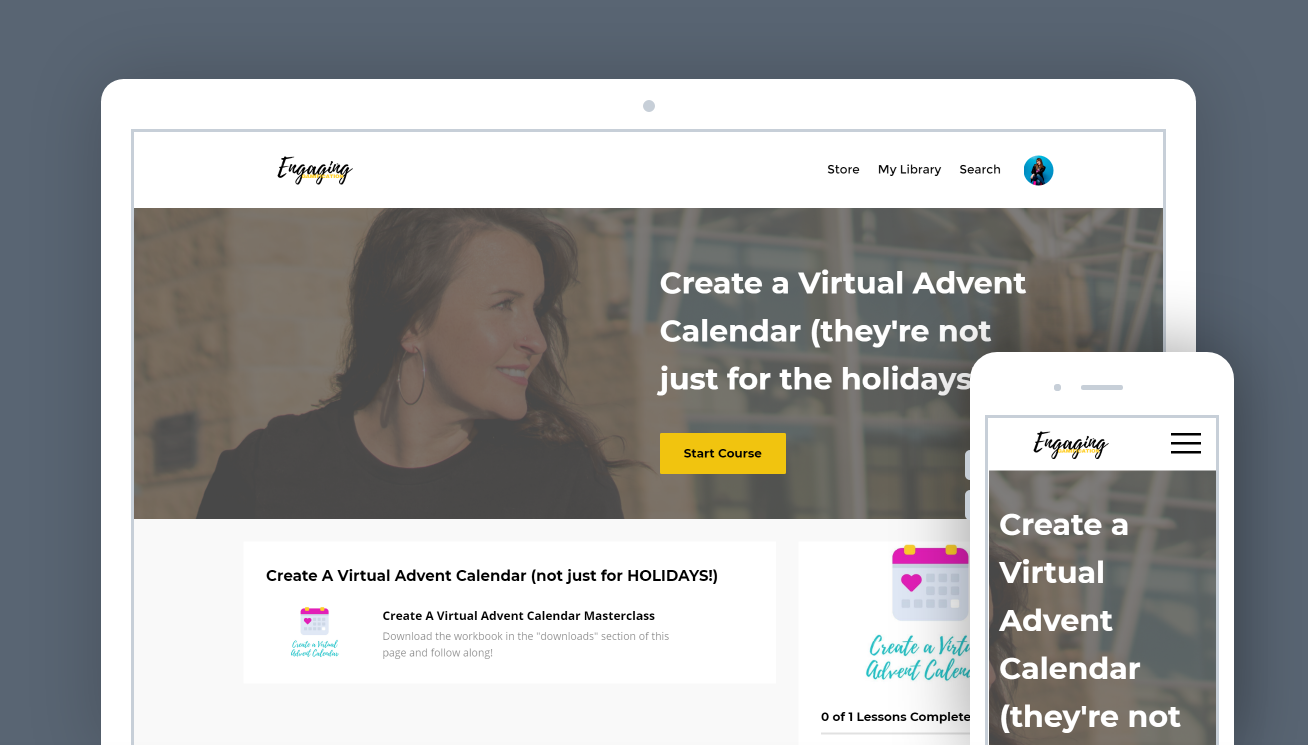Go to the Store page

click(843, 170)
